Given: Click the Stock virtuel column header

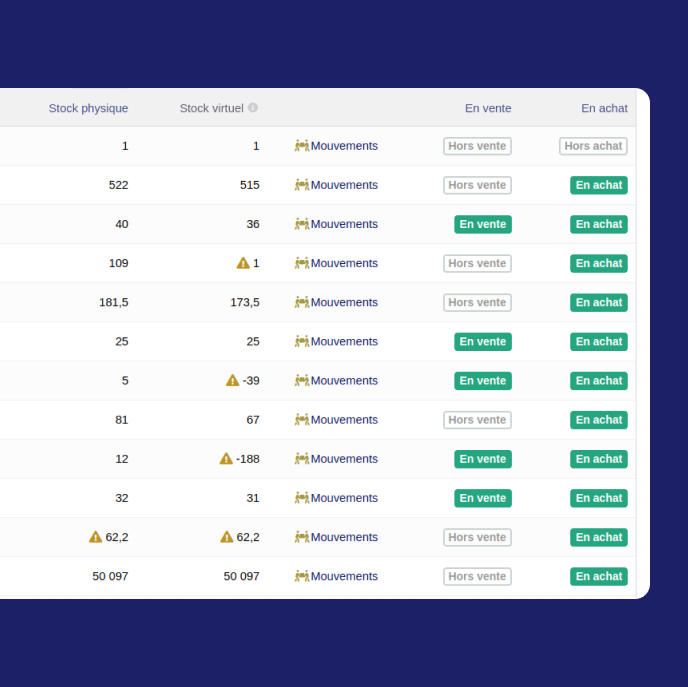Looking at the screenshot, I should point(211,108).
